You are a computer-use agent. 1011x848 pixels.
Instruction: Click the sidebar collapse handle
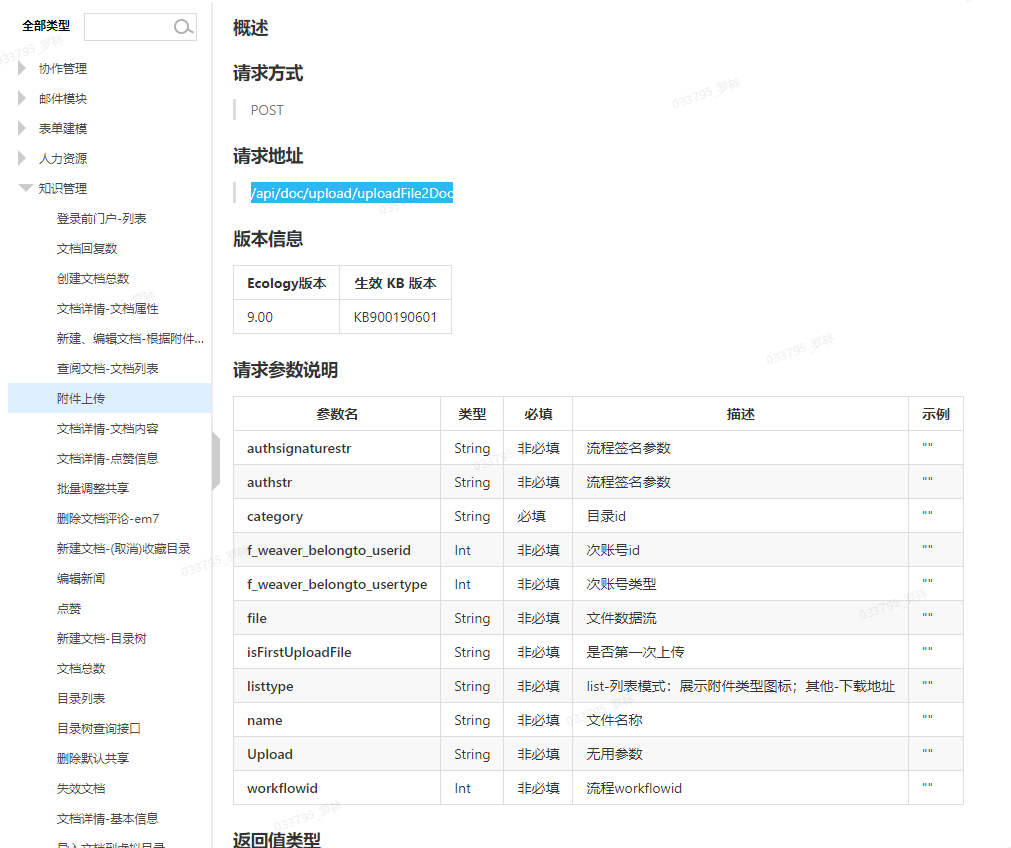point(216,461)
